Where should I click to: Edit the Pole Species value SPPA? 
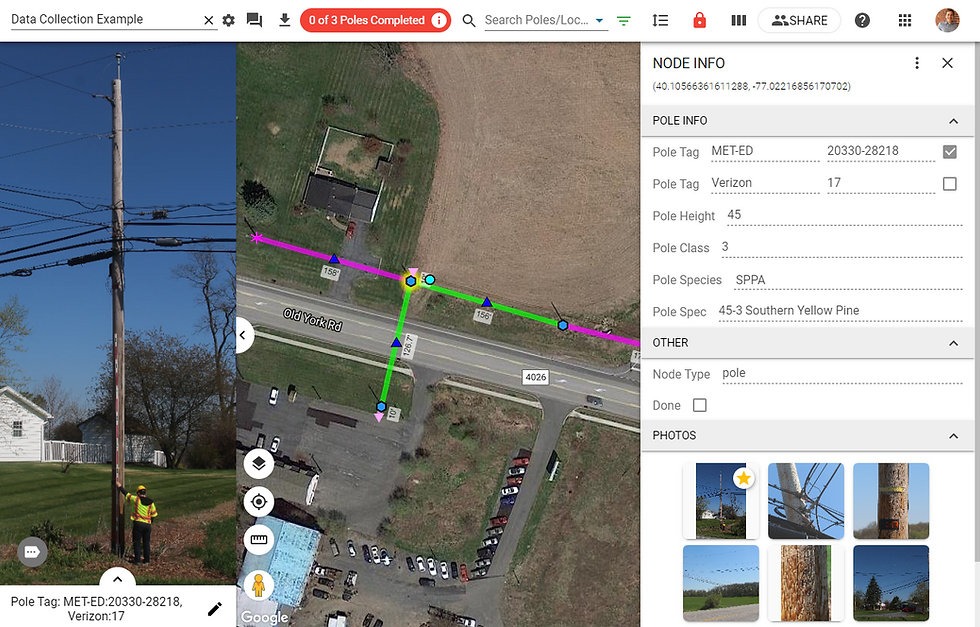pos(849,279)
